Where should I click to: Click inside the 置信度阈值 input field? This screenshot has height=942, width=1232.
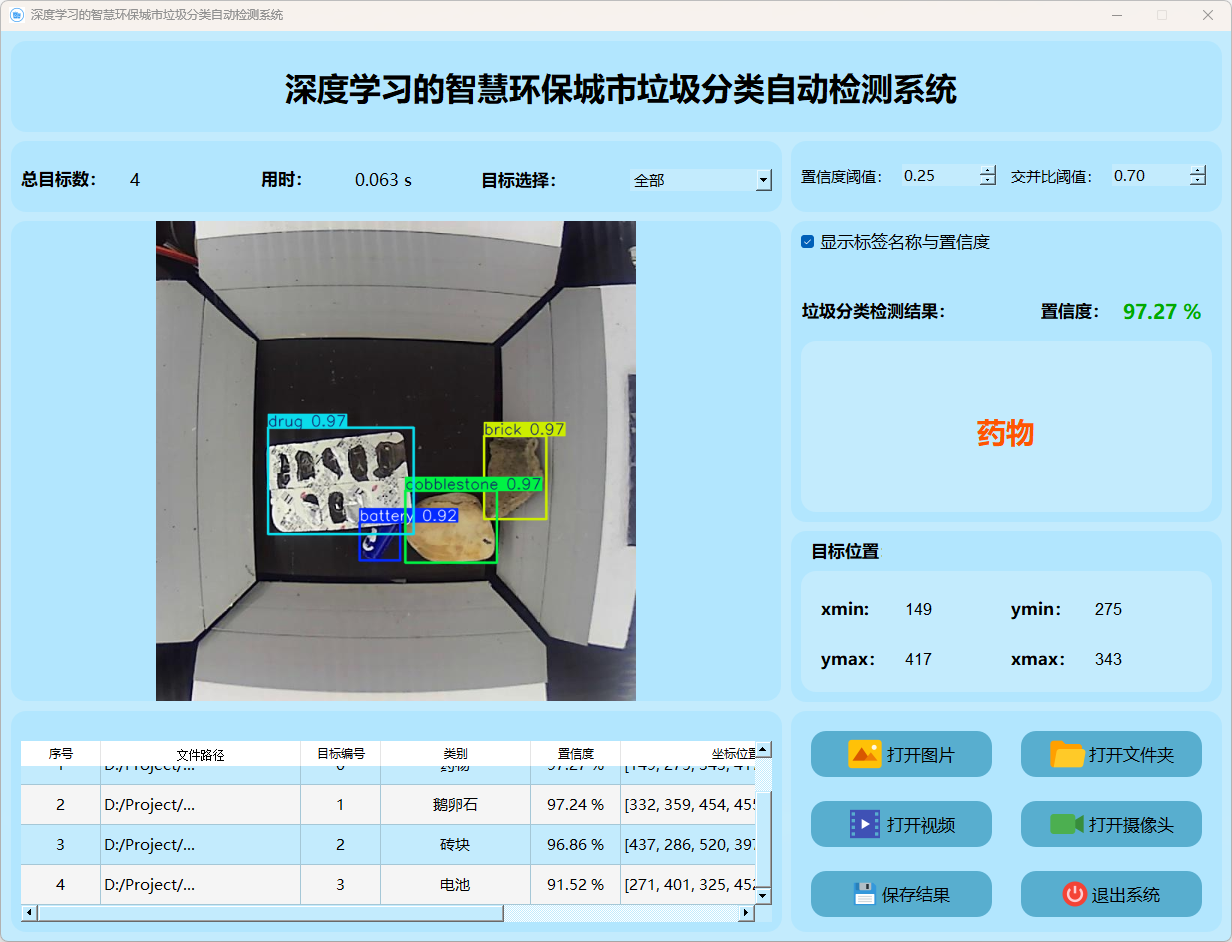tap(938, 176)
